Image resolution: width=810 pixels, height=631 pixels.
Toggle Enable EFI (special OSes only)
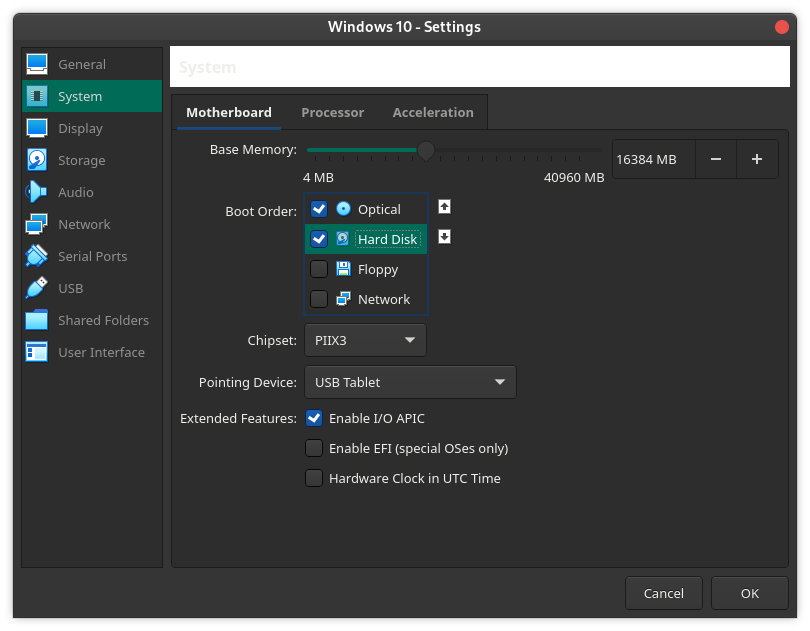[314, 448]
